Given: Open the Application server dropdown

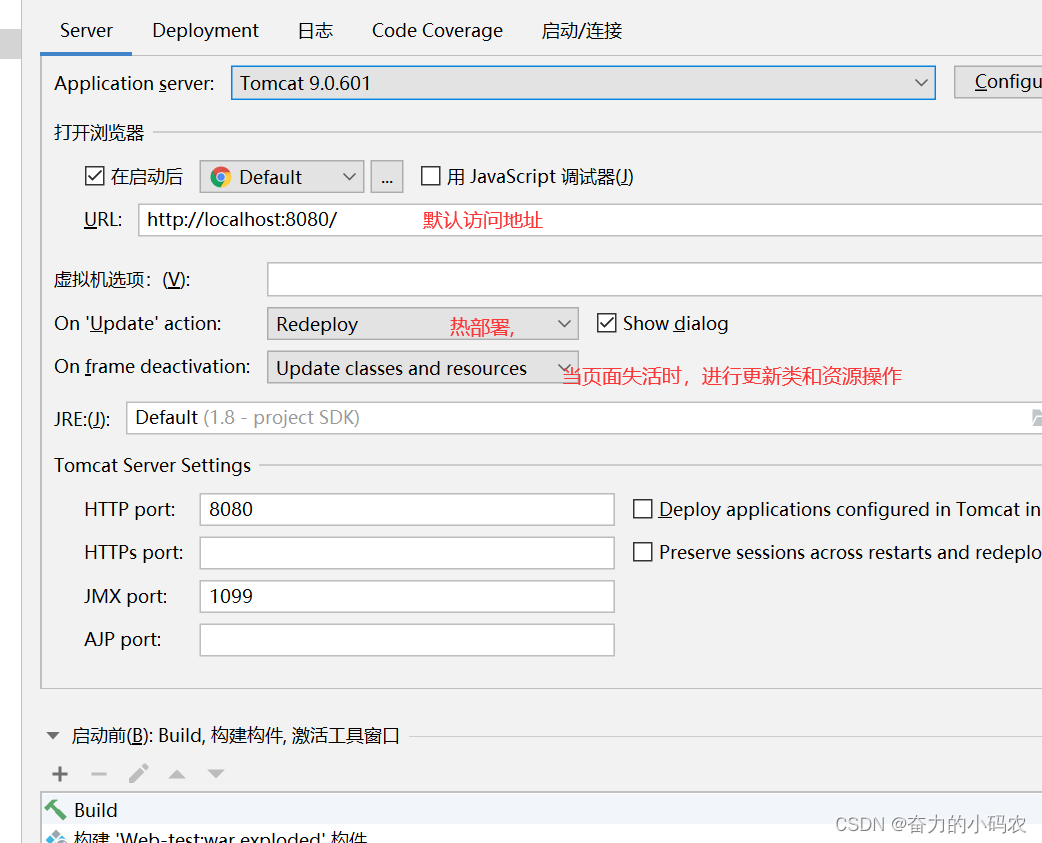Looking at the screenshot, I should (583, 83).
